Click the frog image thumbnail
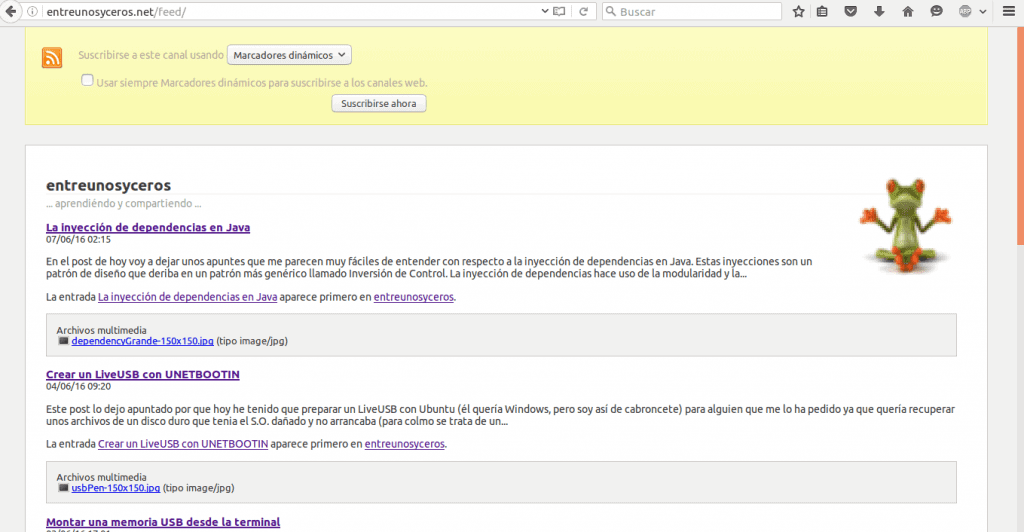 (906, 224)
